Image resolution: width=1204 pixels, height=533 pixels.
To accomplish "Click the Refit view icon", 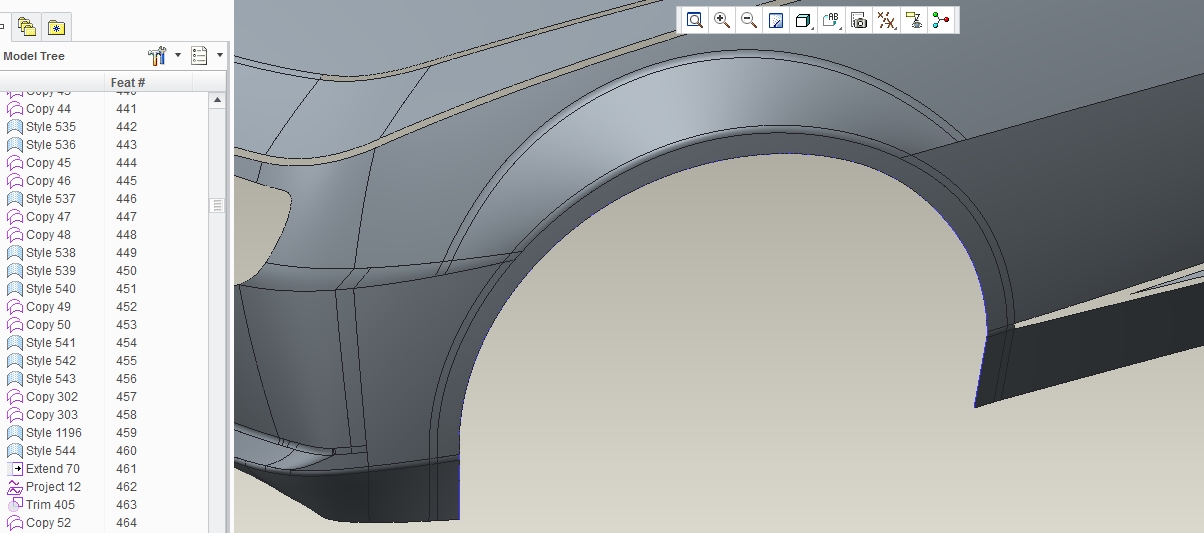I will pyautogui.click(x=694, y=20).
